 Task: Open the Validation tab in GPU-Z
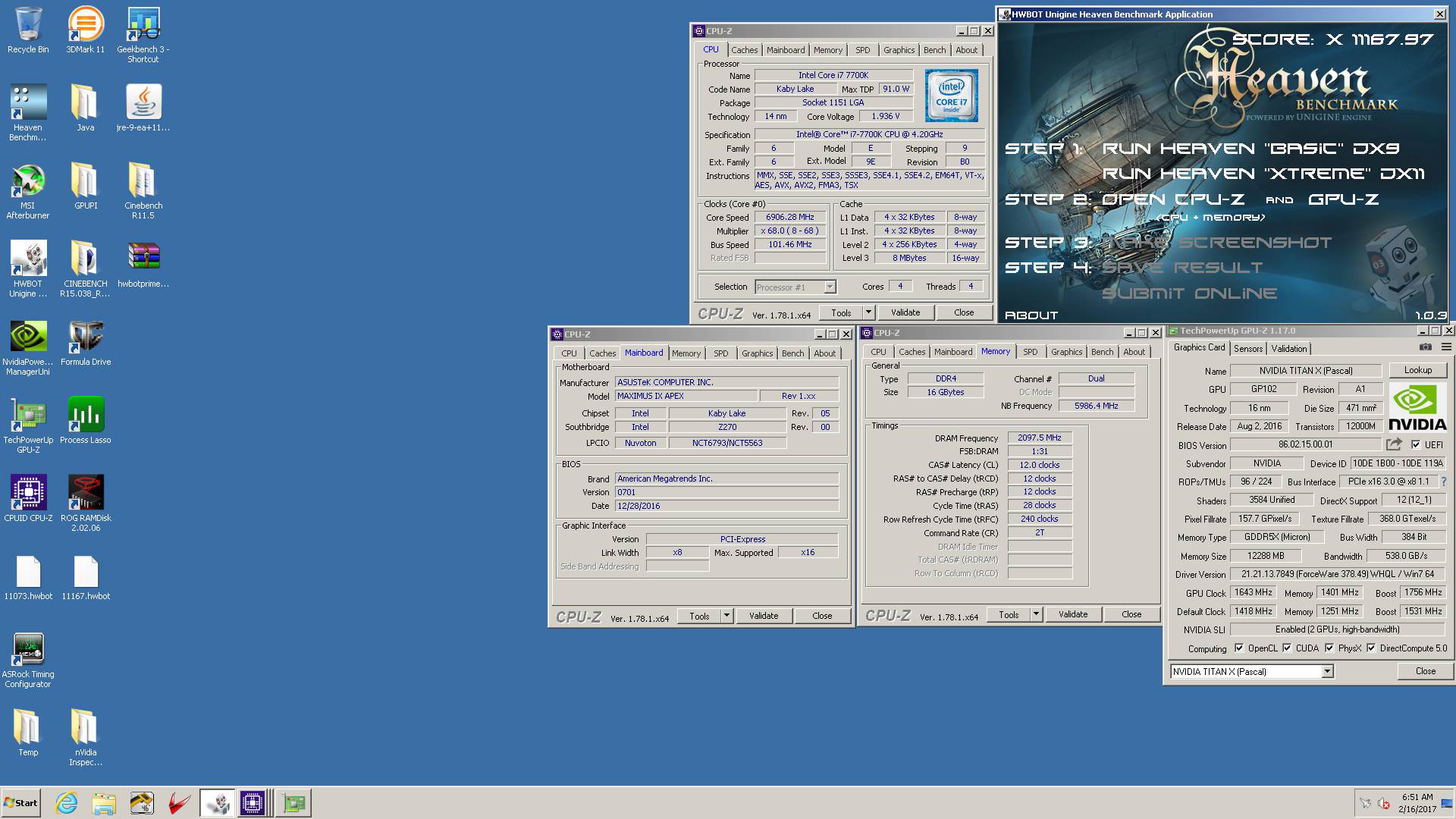coord(1289,349)
